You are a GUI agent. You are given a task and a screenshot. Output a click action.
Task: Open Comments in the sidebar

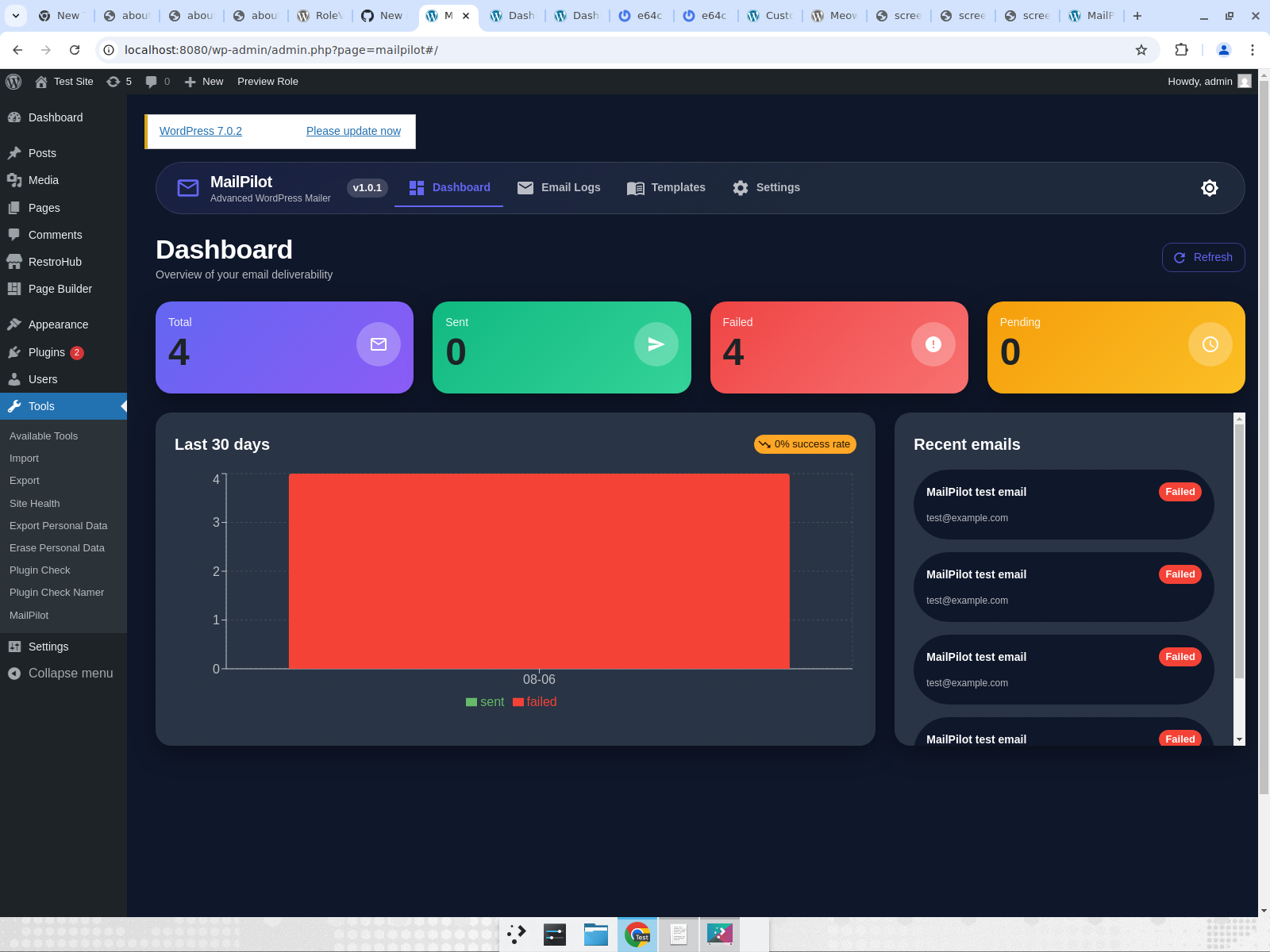[x=63, y=235]
